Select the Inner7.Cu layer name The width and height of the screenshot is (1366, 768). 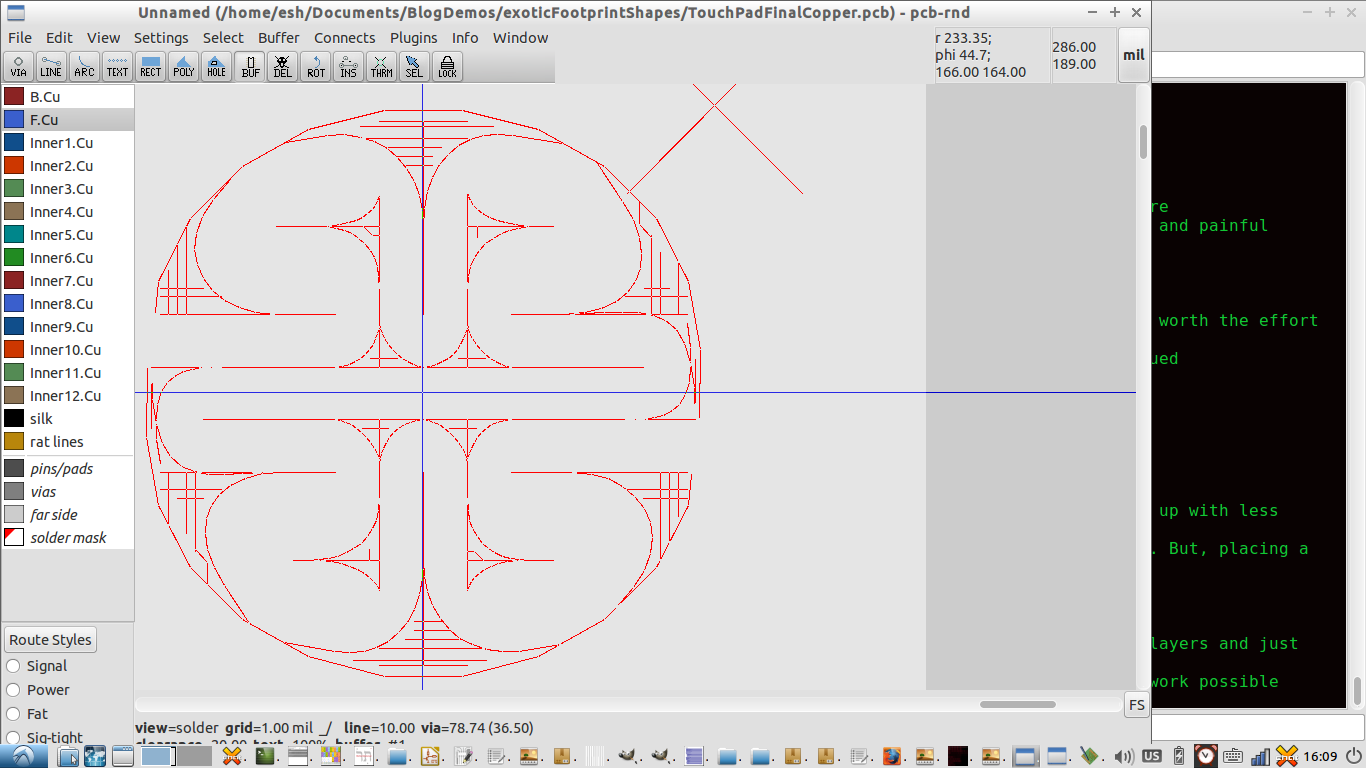(62, 281)
